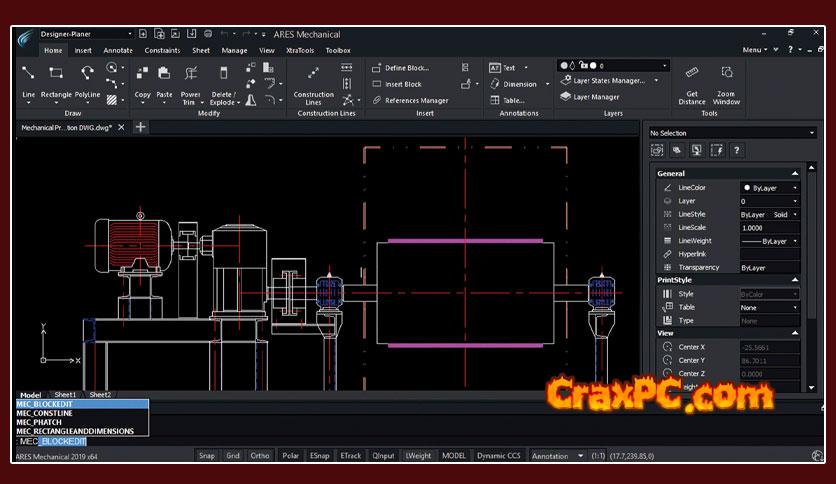This screenshot has height=484, width=836.
Task: Switch to the Sheet1 layout tab
Action: [x=65, y=395]
